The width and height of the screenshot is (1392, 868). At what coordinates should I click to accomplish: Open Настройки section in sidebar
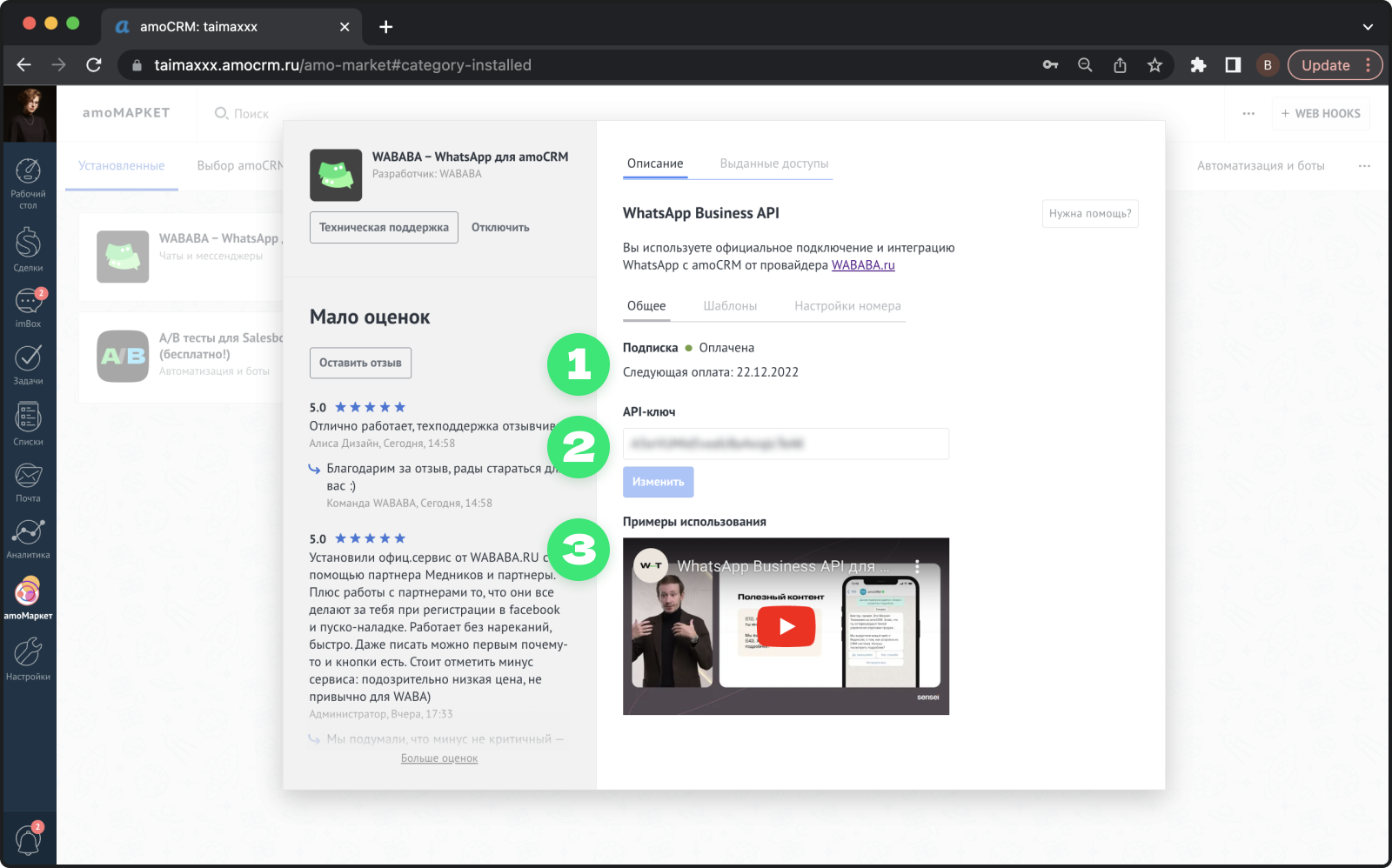(28, 658)
